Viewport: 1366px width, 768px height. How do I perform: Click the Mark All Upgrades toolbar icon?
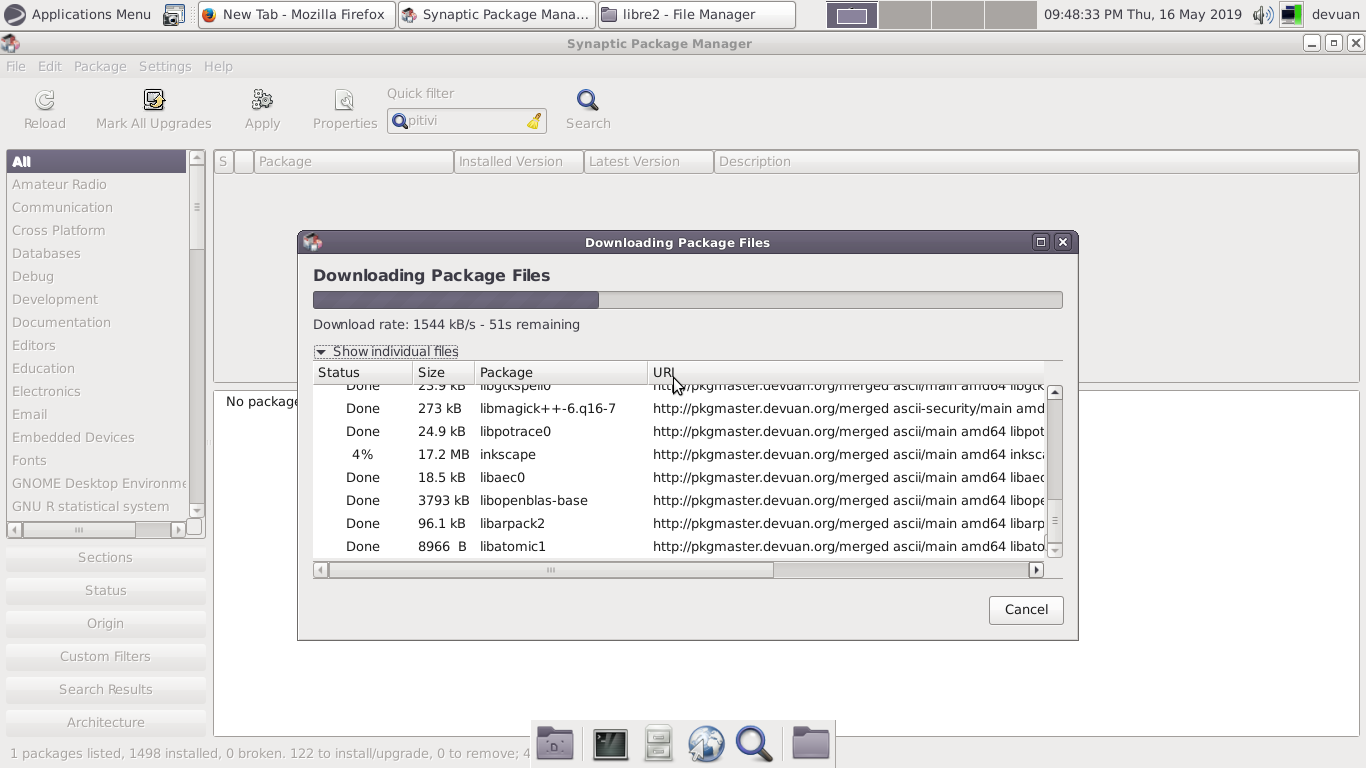(x=152, y=100)
